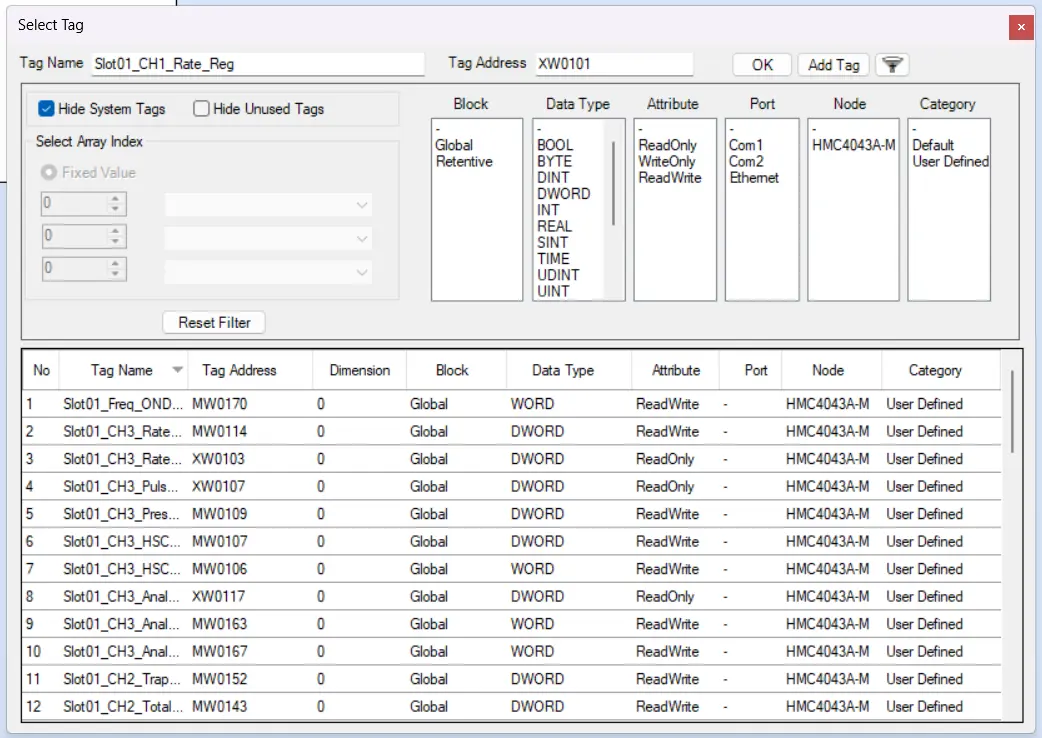Select tag row with address MW0163

[x=512, y=624]
